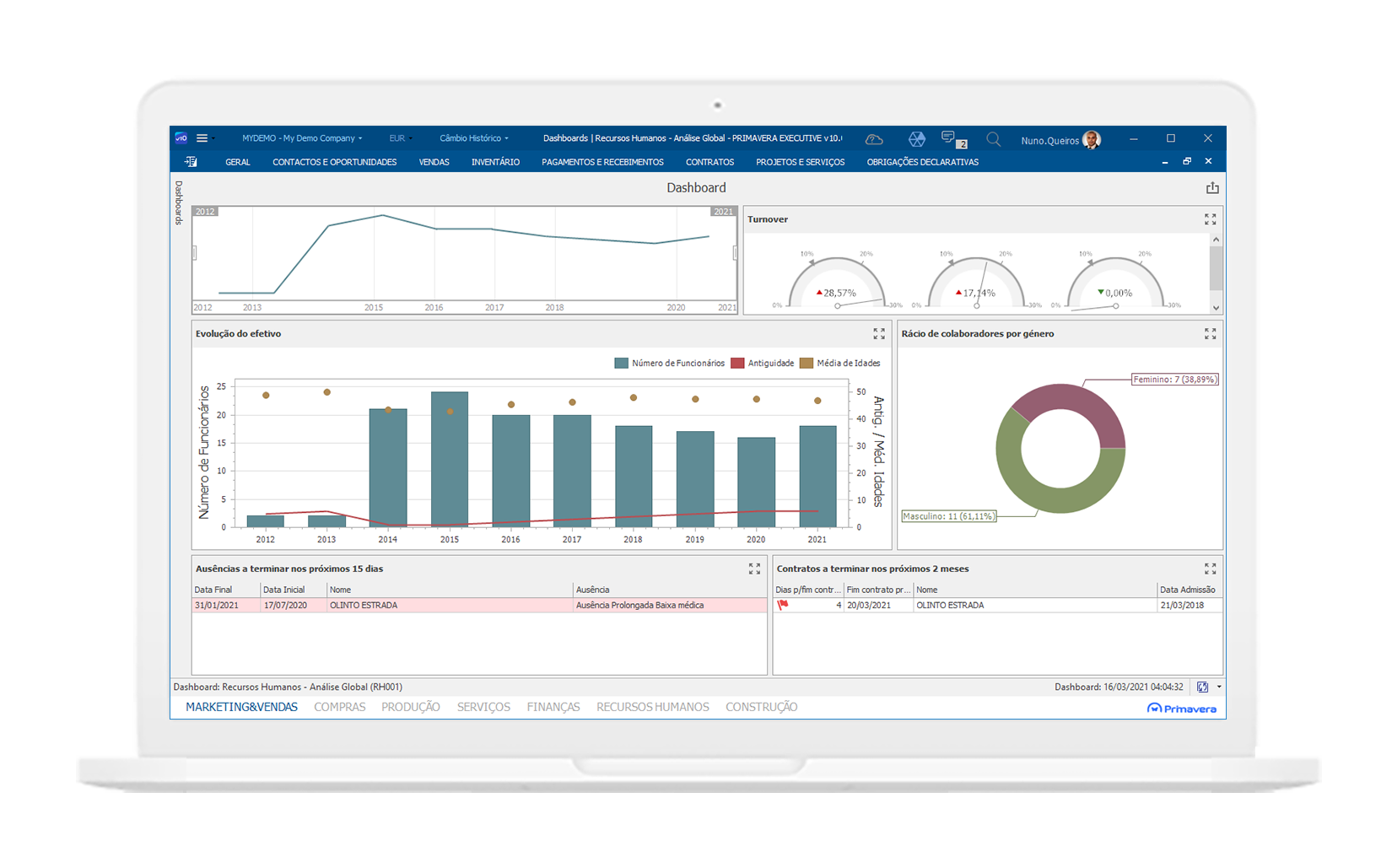The image size is (1392, 868).
Task: Switch to MARKETING&VENDAS tab
Action: tap(241, 708)
